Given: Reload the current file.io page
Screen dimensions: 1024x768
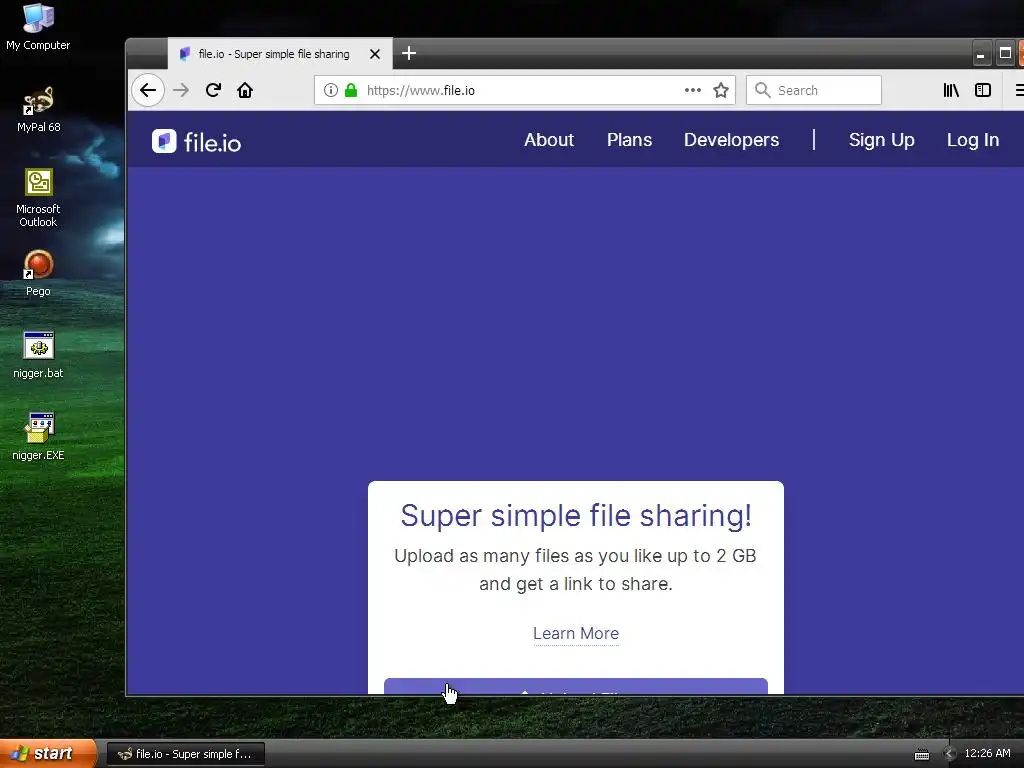Looking at the screenshot, I should tap(213, 90).
